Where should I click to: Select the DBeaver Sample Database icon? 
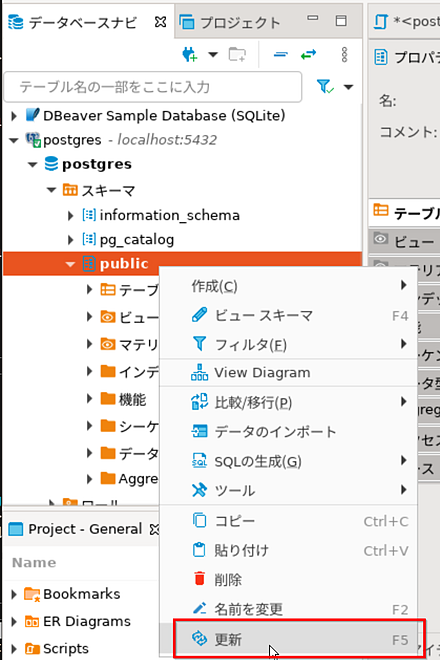pyautogui.click(x=32, y=115)
